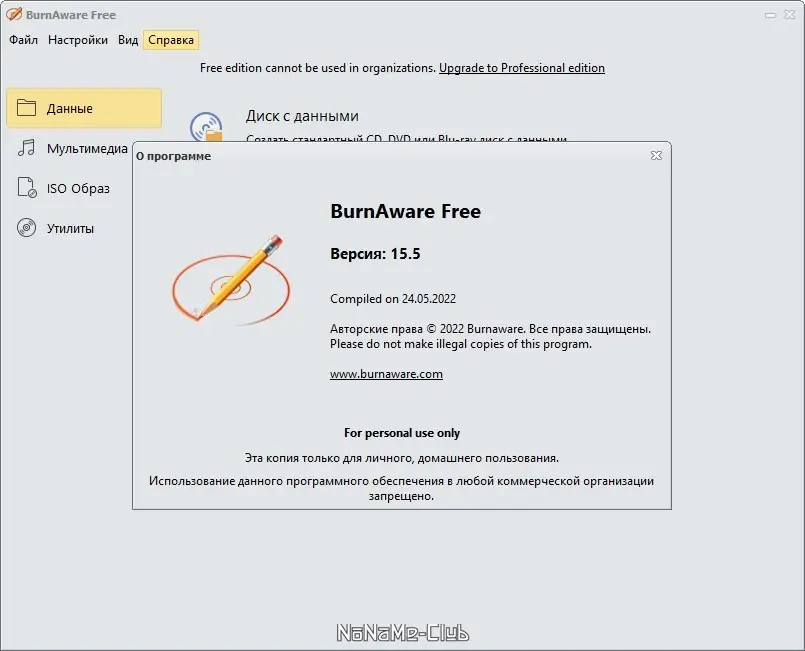Click the Авторские права copyright line

pos(490,329)
